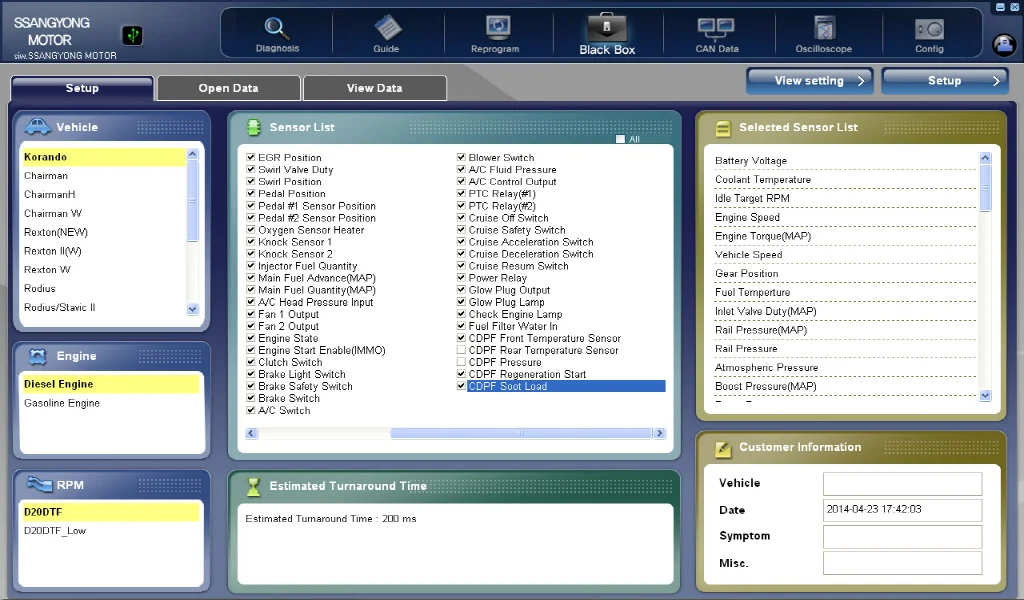Image resolution: width=1024 pixels, height=600 pixels.
Task: Select Korando in vehicle list
Action: point(103,157)
